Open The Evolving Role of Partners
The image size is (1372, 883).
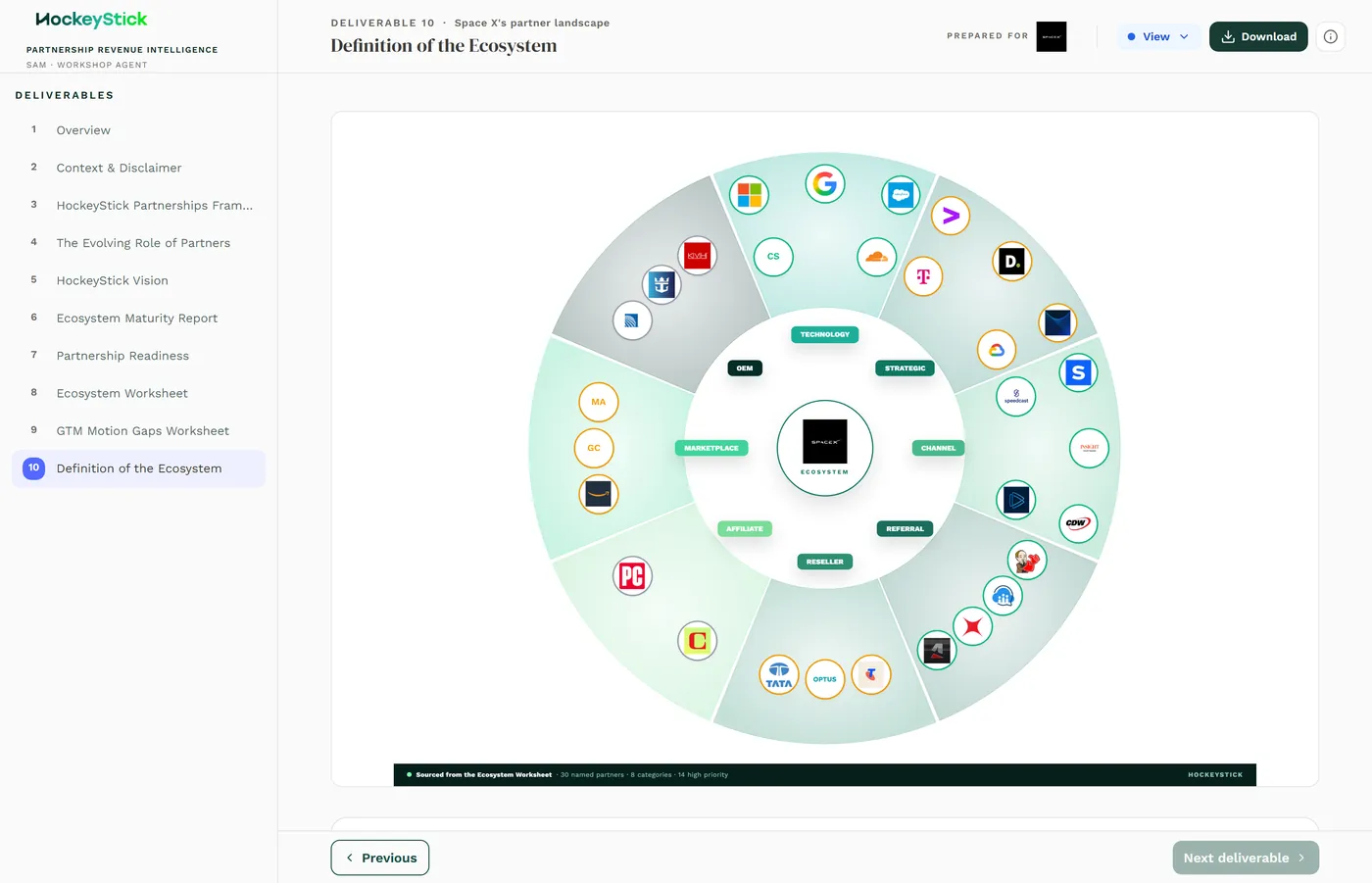[x=138, y=243]
